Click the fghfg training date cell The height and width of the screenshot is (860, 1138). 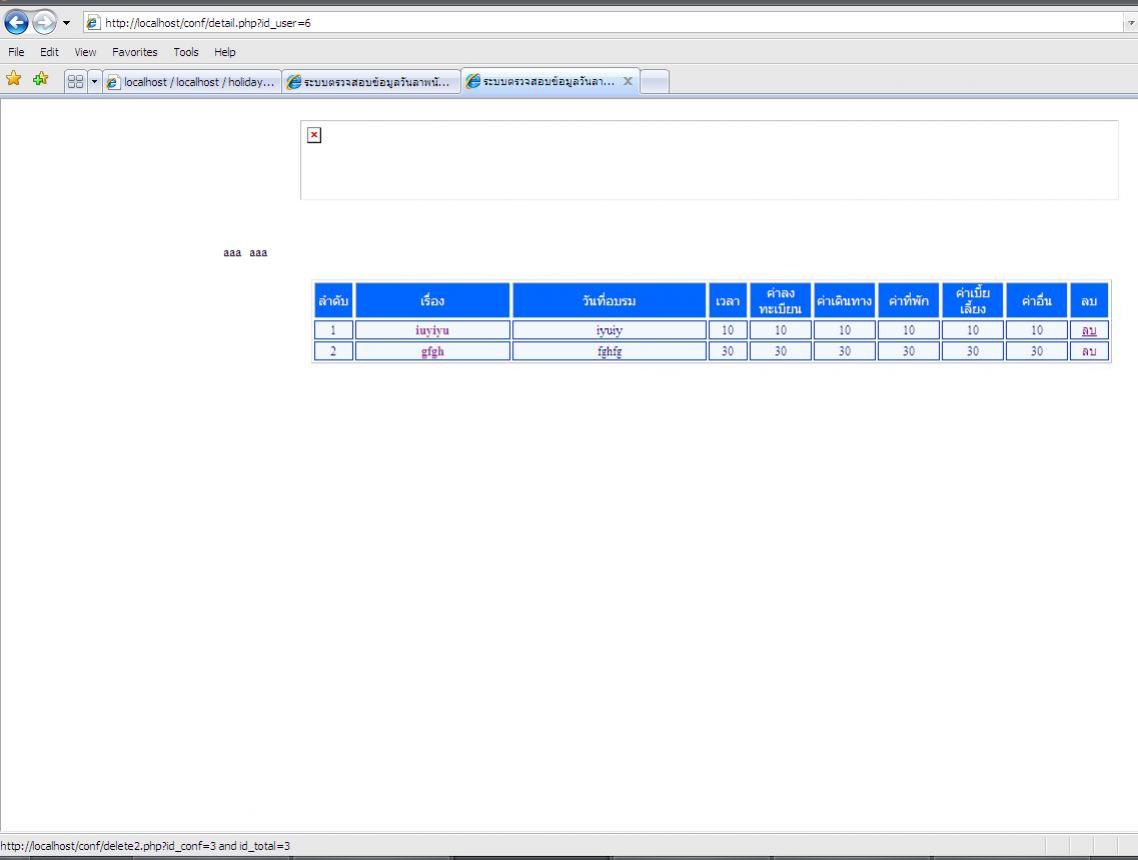[x=609, y=351]
